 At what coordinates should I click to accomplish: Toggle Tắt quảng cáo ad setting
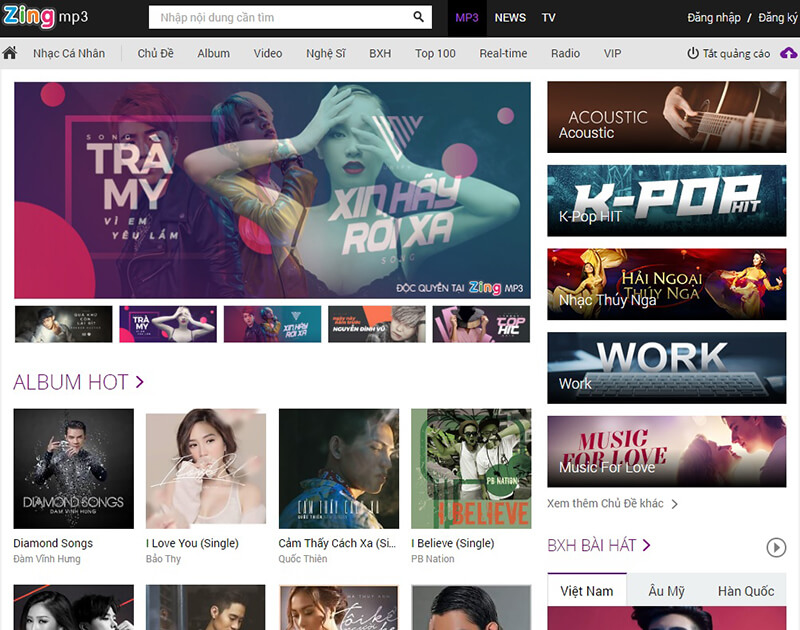pos(736,54)
